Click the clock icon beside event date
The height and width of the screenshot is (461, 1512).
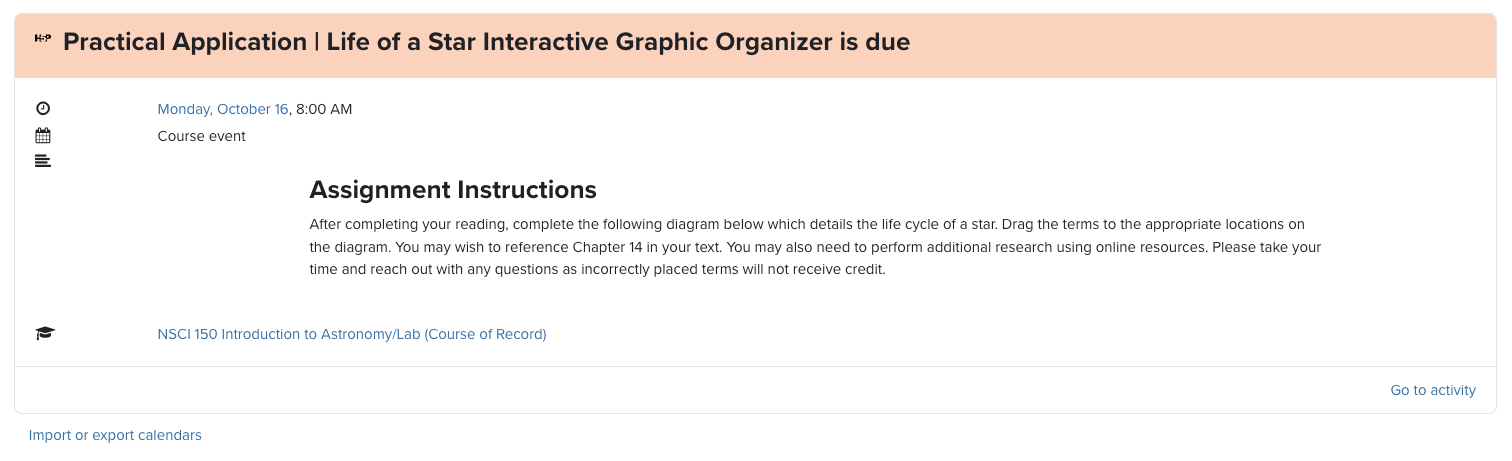tap(43, 109)
